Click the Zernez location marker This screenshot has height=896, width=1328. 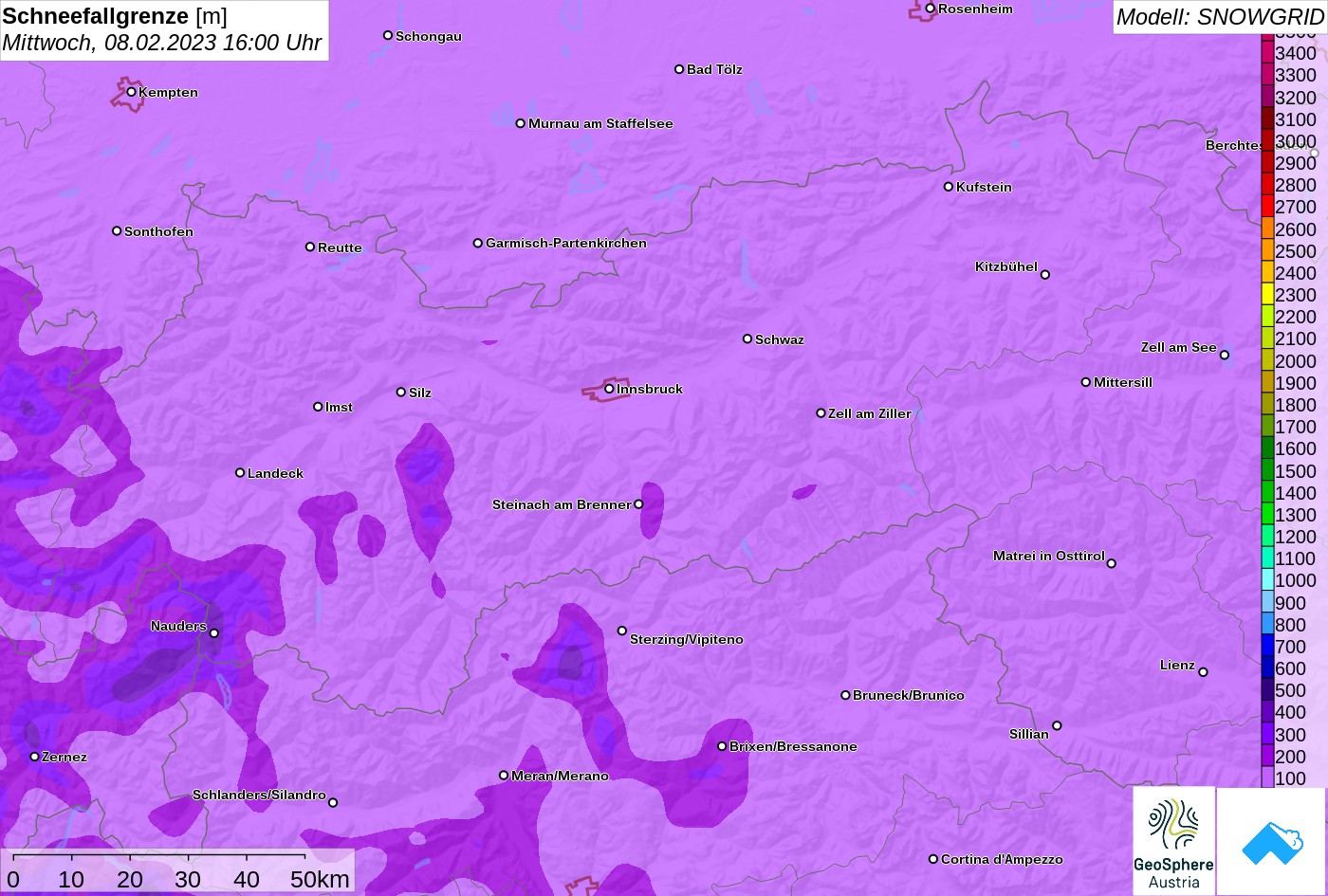(34, 757)
